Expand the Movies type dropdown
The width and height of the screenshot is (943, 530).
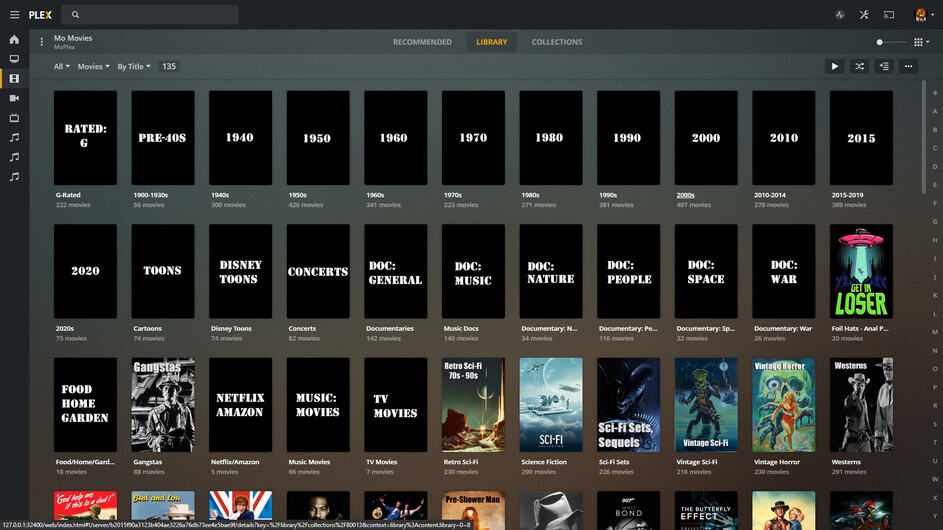click(x=93, y=67)
